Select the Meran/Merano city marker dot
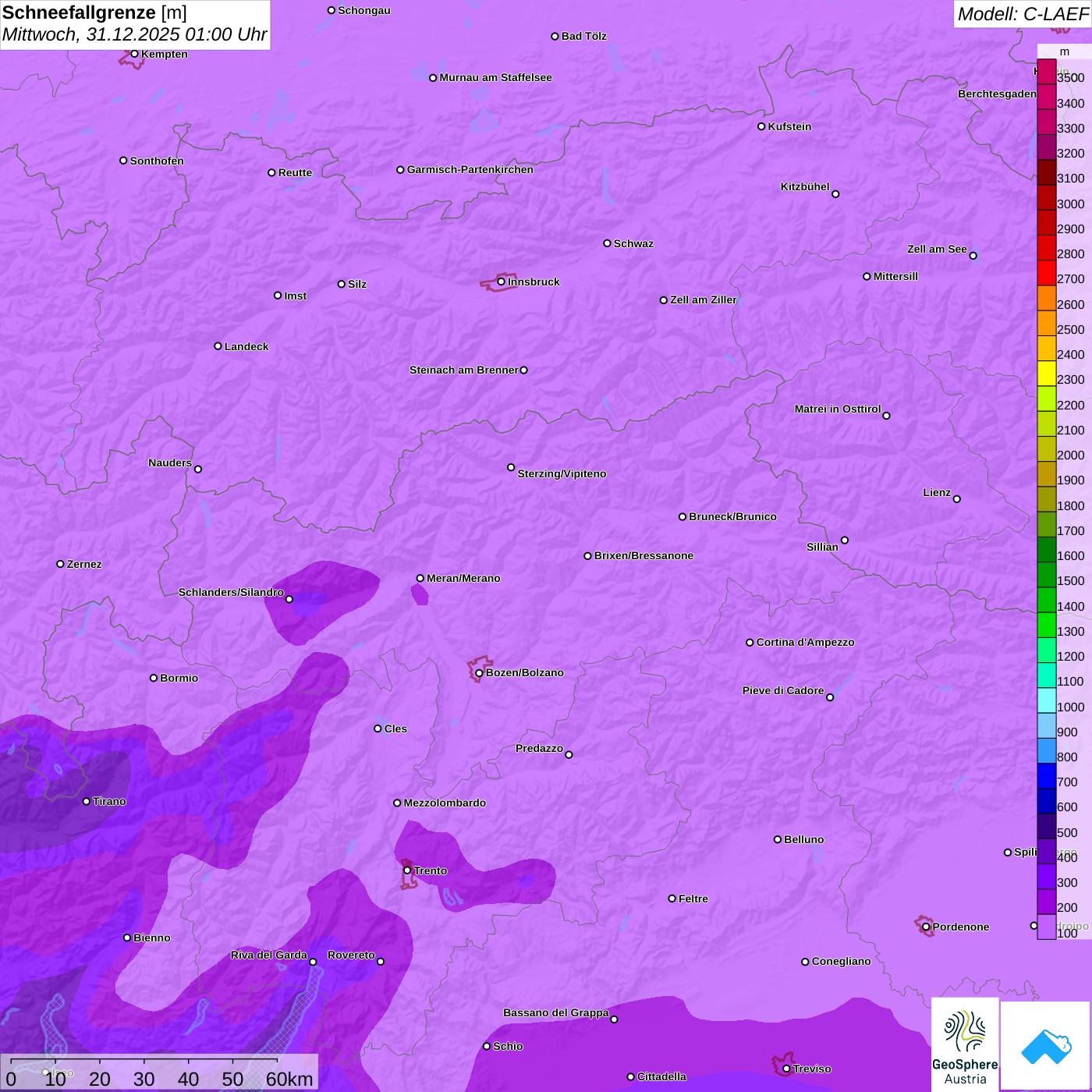Screen dimensions: 1092x1092 tap(420, 578)
